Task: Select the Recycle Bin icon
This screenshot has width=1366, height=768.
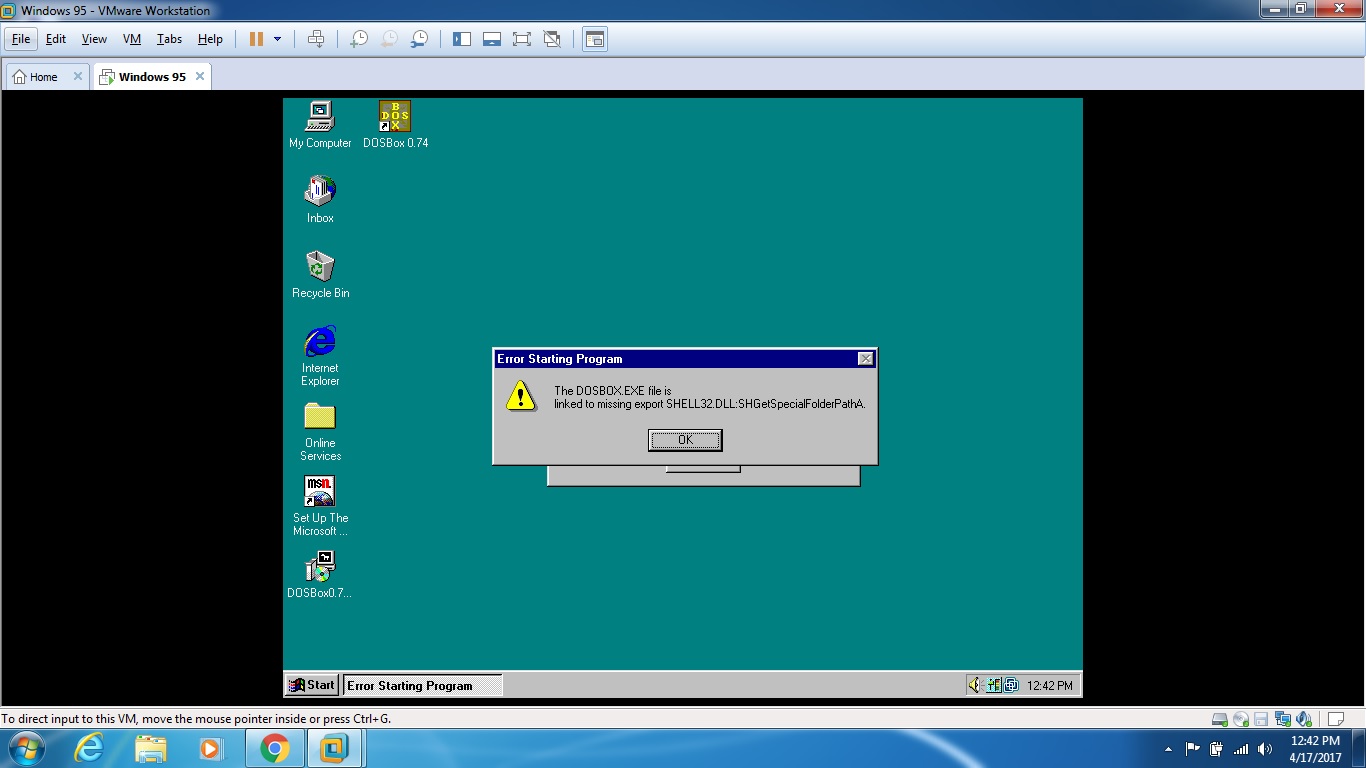Action: pos(320,275)
